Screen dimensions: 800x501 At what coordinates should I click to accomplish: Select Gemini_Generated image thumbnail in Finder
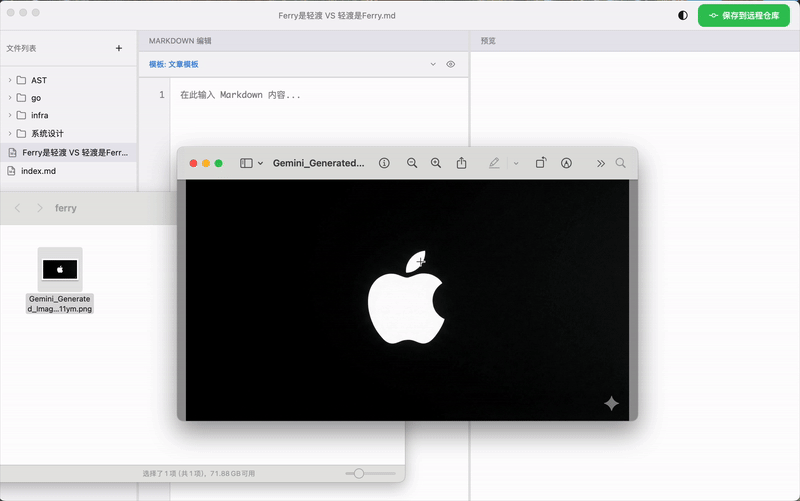click(x=60, y=269)
